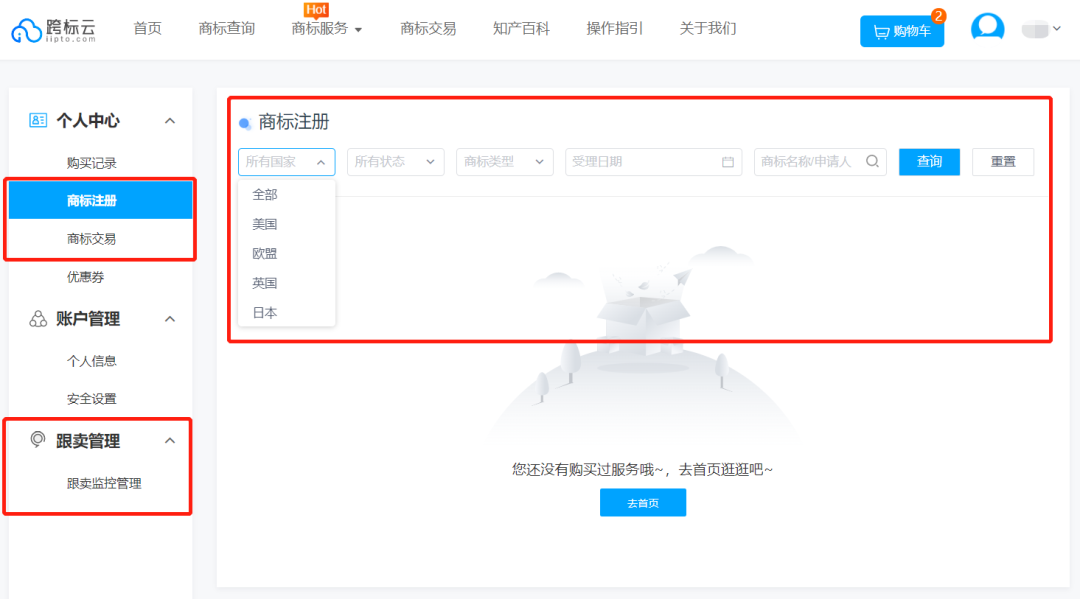Select 美国 from the country list
Viewport: 1080px width, 599px height.
click(263, 223)
